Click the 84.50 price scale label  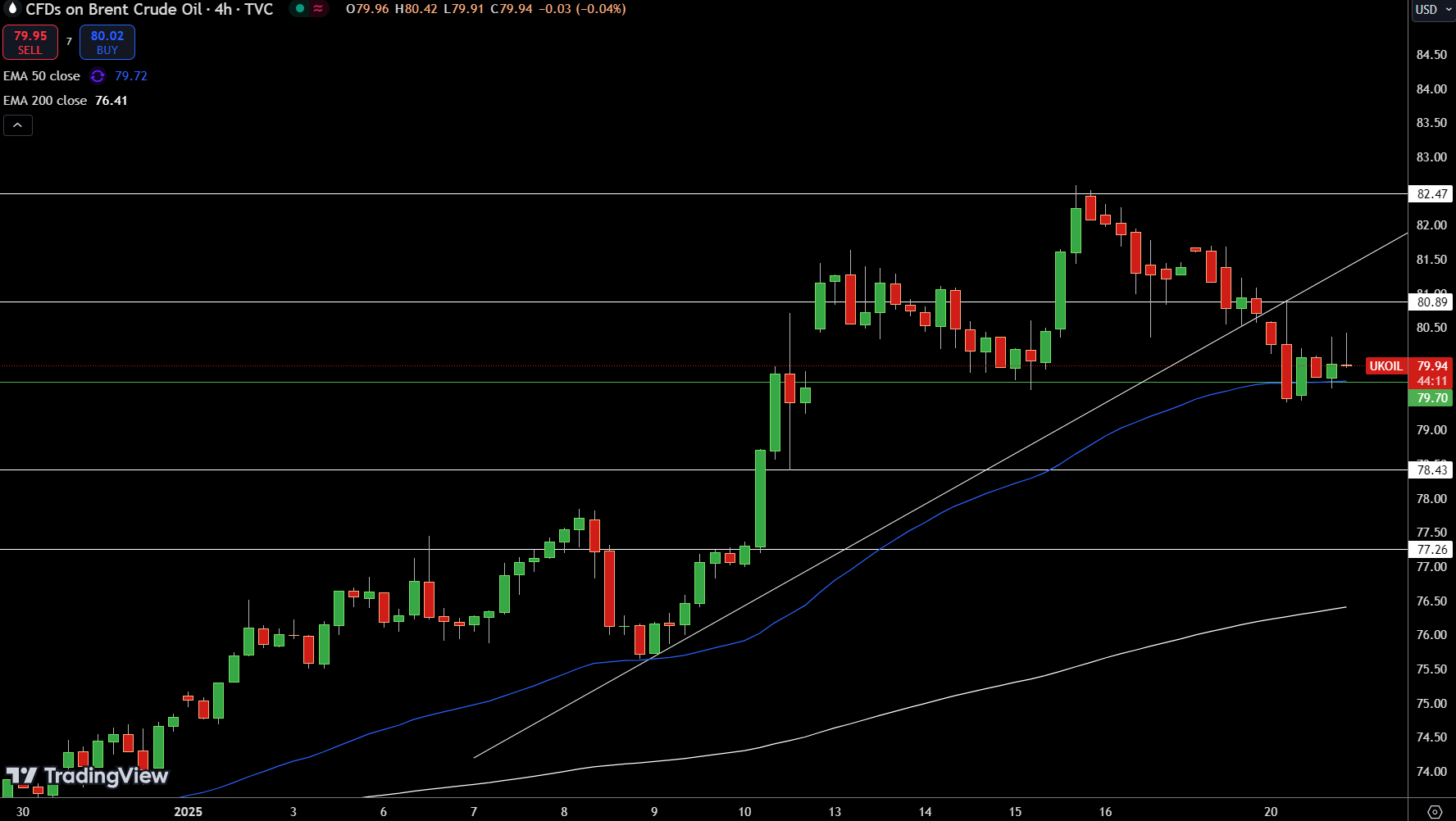tap(1431, 55)
